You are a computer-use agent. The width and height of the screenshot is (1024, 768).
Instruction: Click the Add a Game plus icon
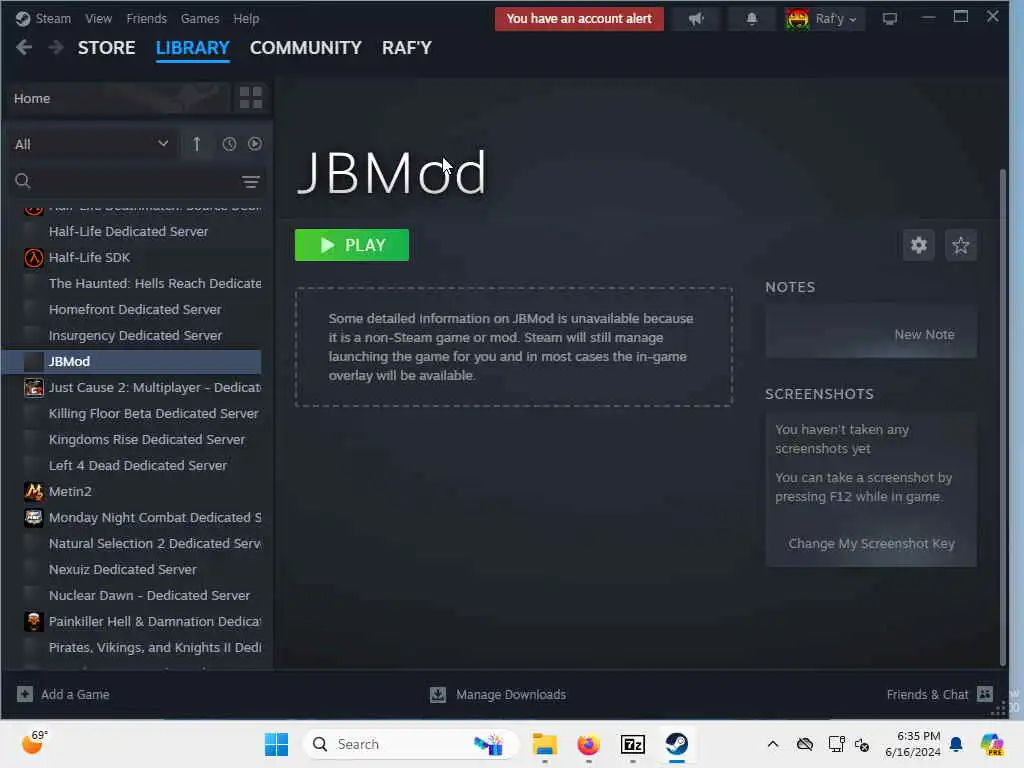point(25,694)
